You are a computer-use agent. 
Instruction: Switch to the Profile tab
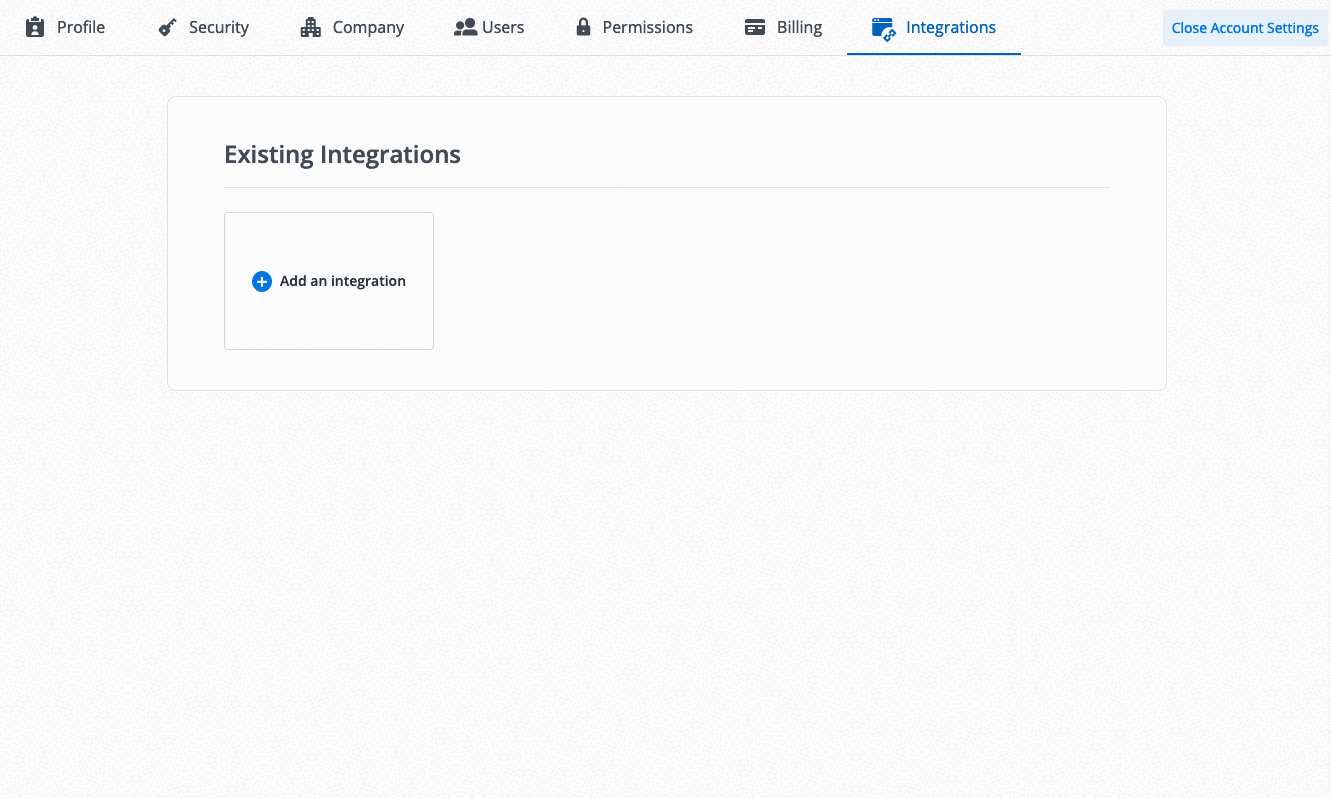[x=66, y=27]
